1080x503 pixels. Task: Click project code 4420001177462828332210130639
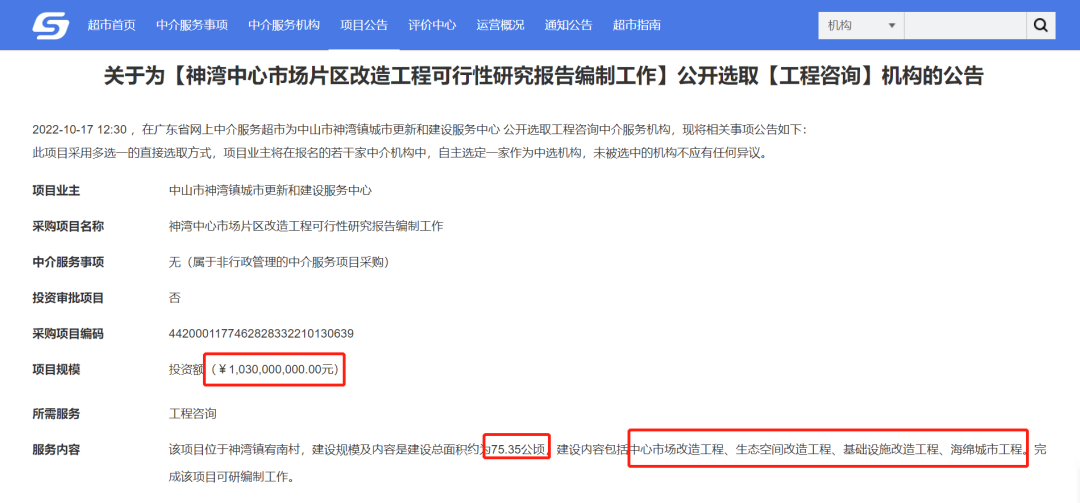pos(261,334)
